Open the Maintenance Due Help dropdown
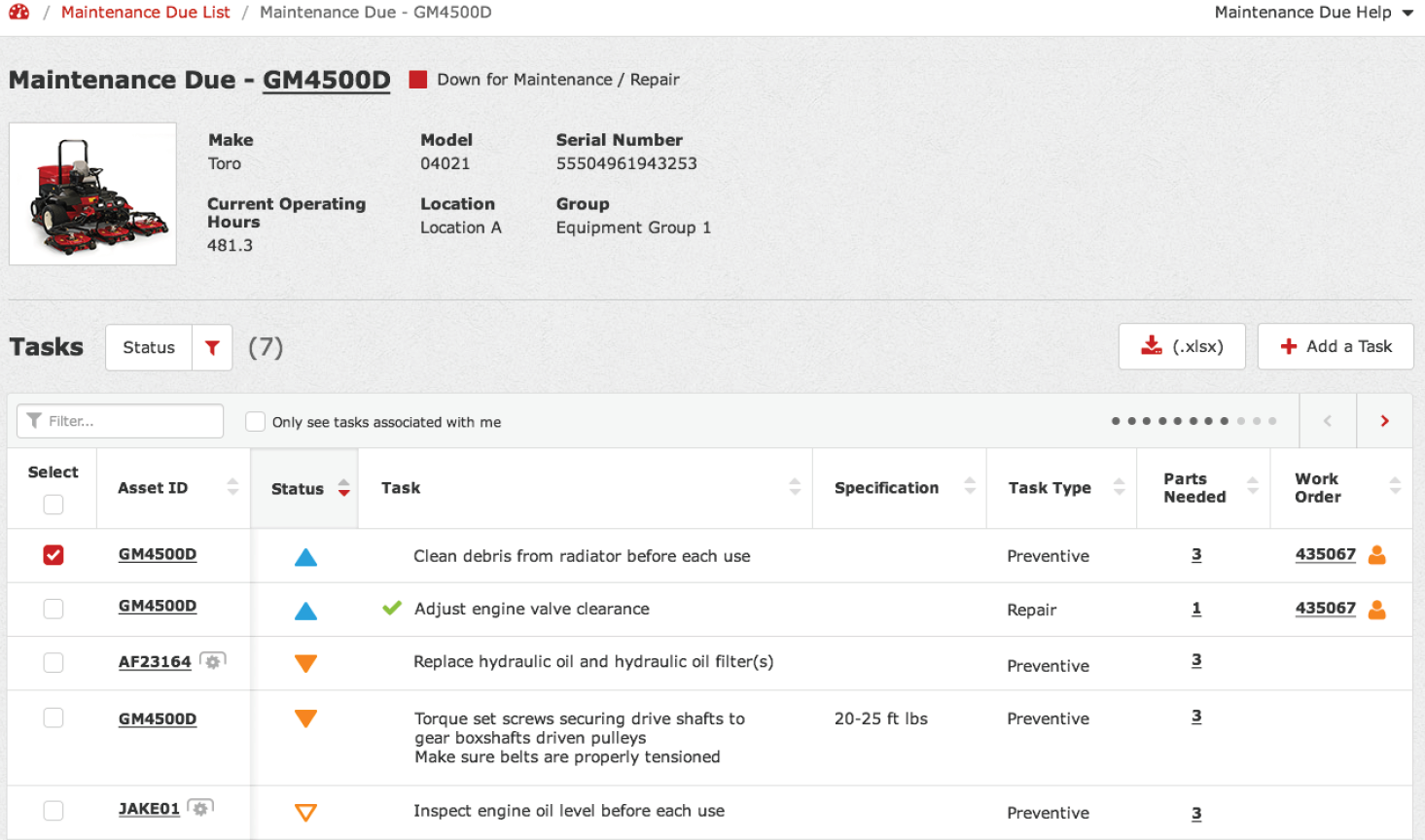 tap(1313, 13)
